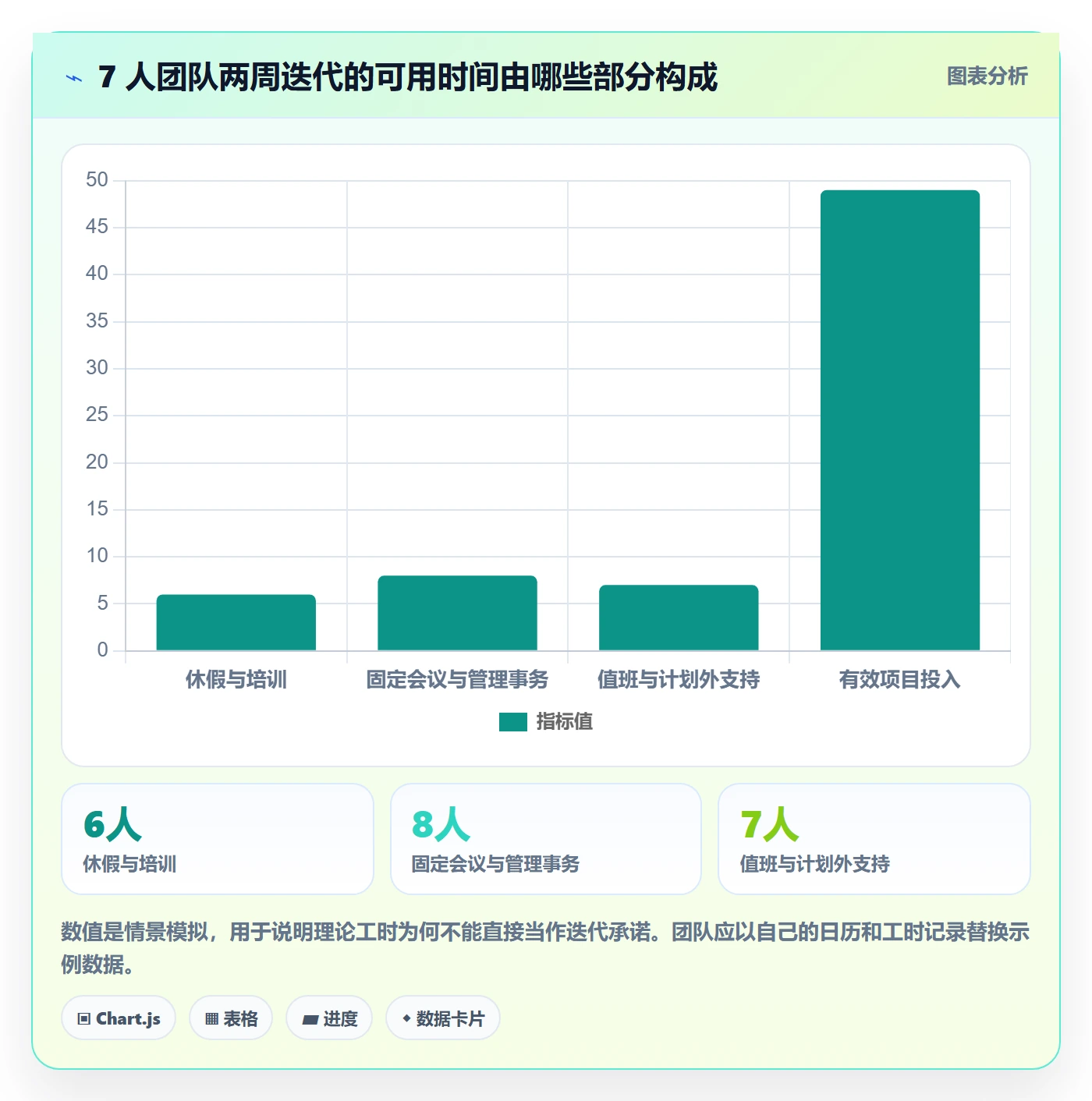Select the 休假与培训 bar in chart

click(x=236, y=622)
